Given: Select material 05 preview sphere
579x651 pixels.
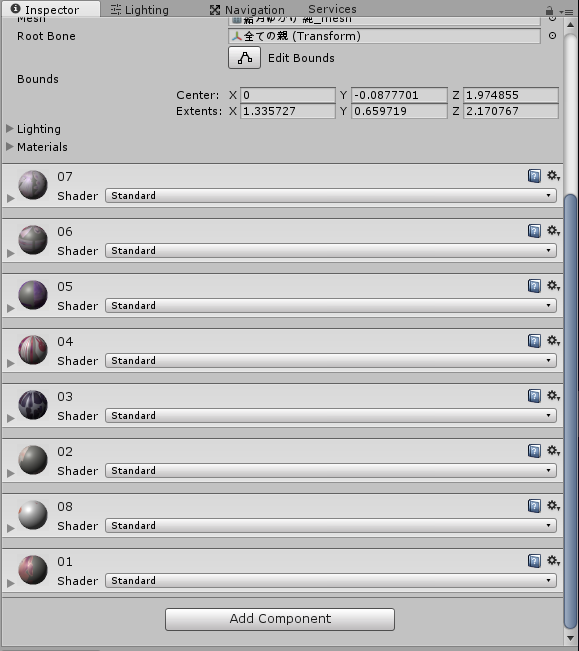Looking at the screenshot, I should [x=33, y=295].
